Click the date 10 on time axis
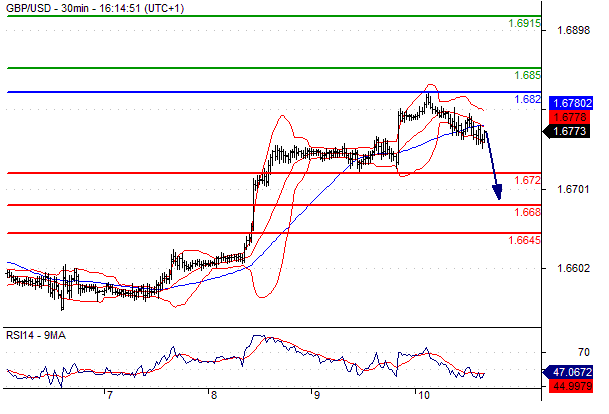The width and height of the screenshot is (609, 414). pos(423,395)
